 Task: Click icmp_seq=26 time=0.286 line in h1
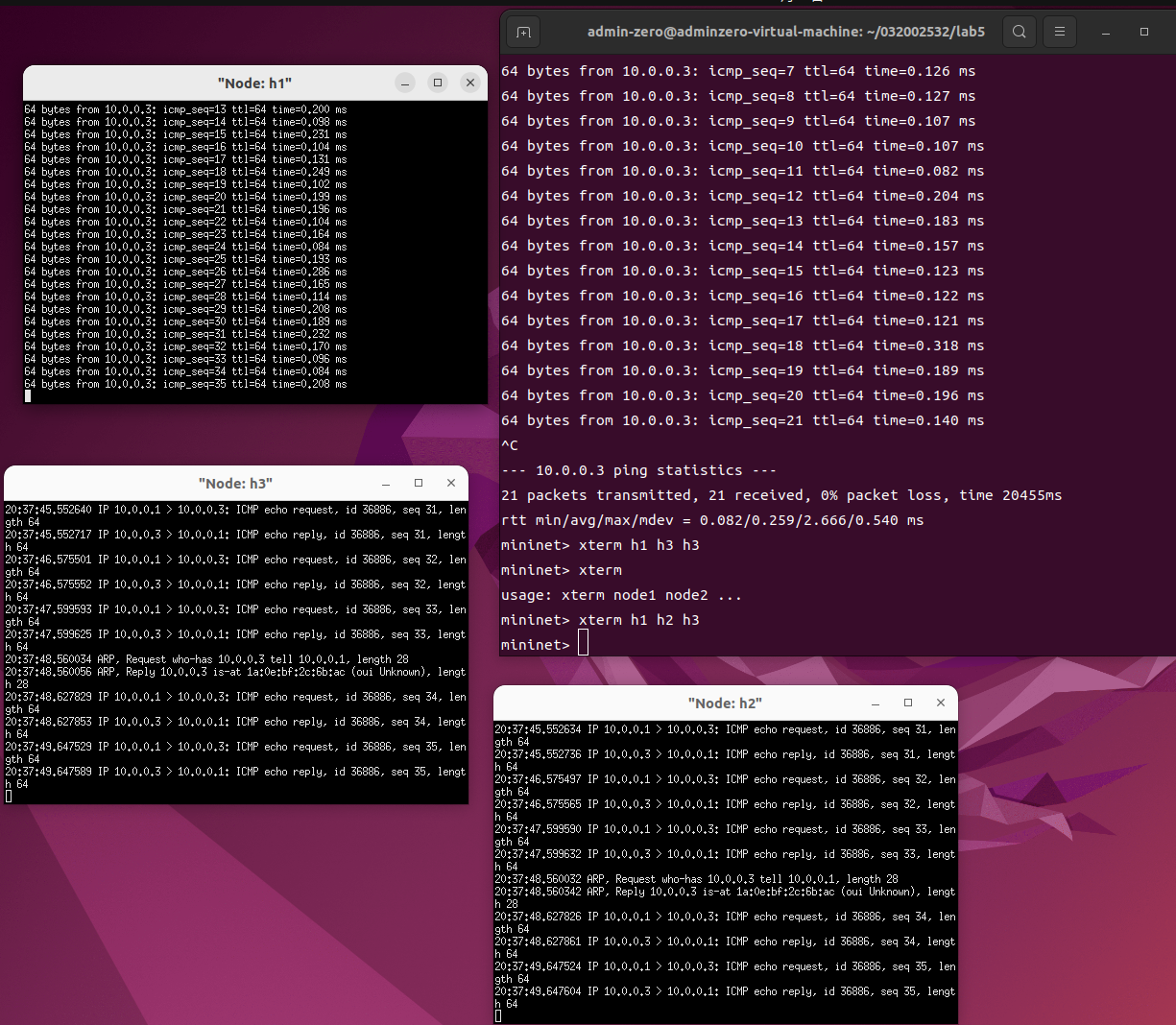click(x=186, y=272)
